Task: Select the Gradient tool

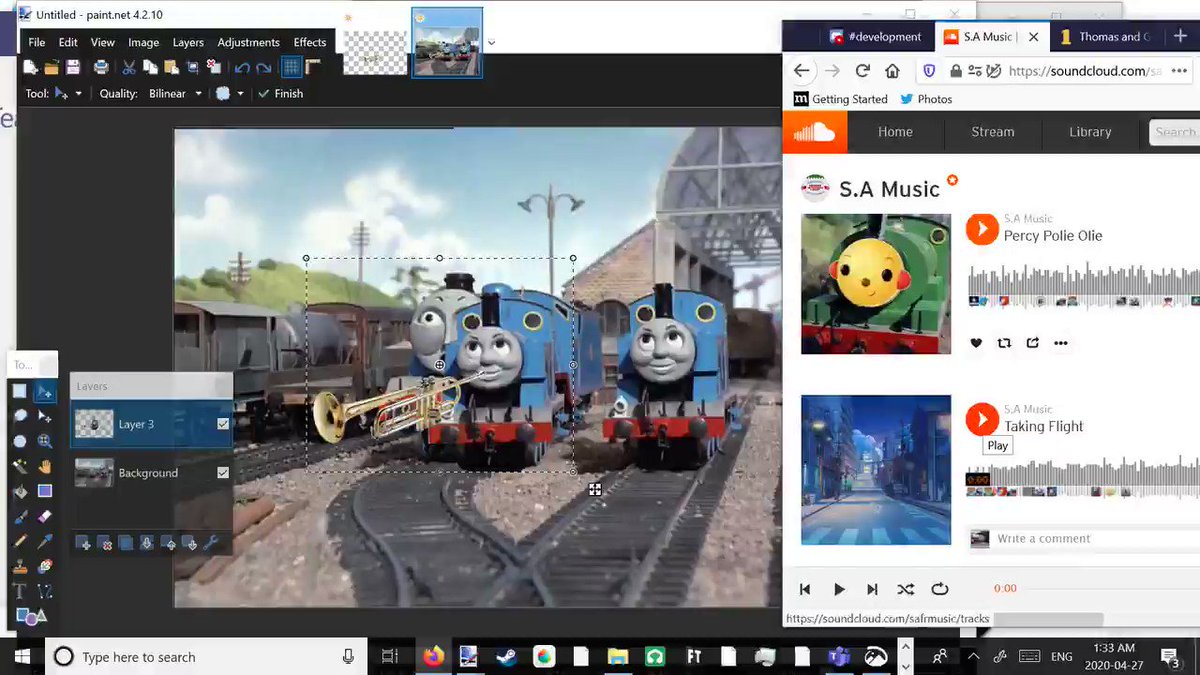Action: point(45,491)
